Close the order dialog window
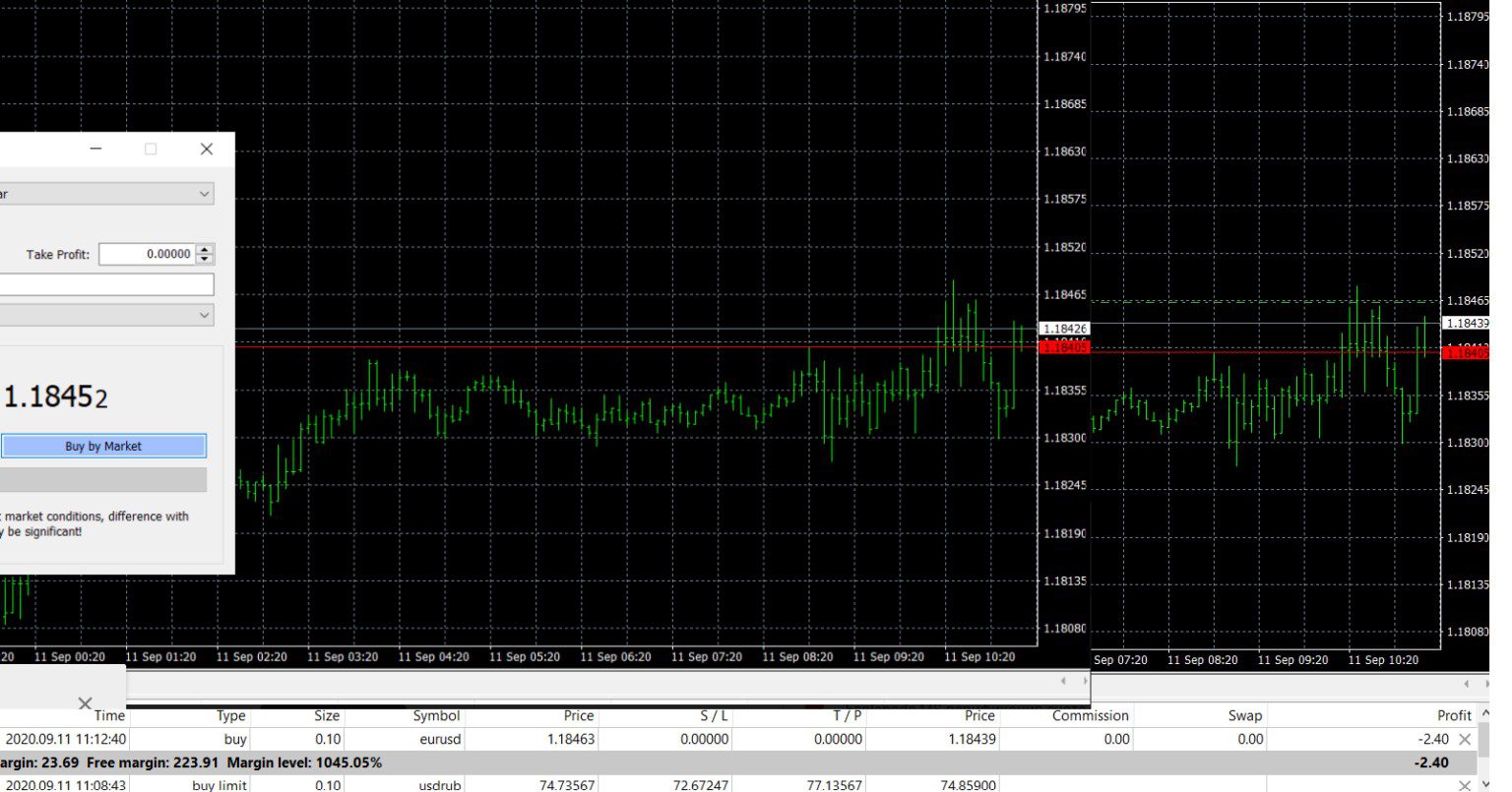Viewport: 1512px width, 792px height. click(206, 149)
